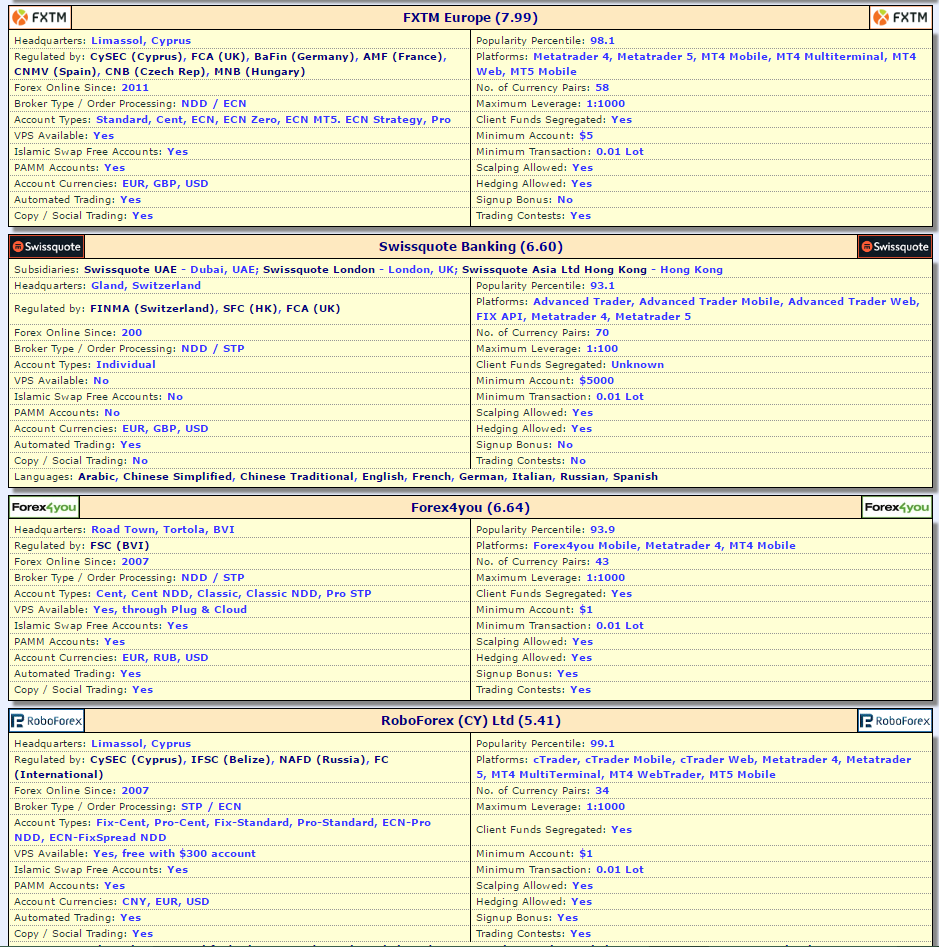Image resolution: width=939 pixels, height=947 pixels.
Task: Click the ECN Zero account type
Action: tap(250, 120)
